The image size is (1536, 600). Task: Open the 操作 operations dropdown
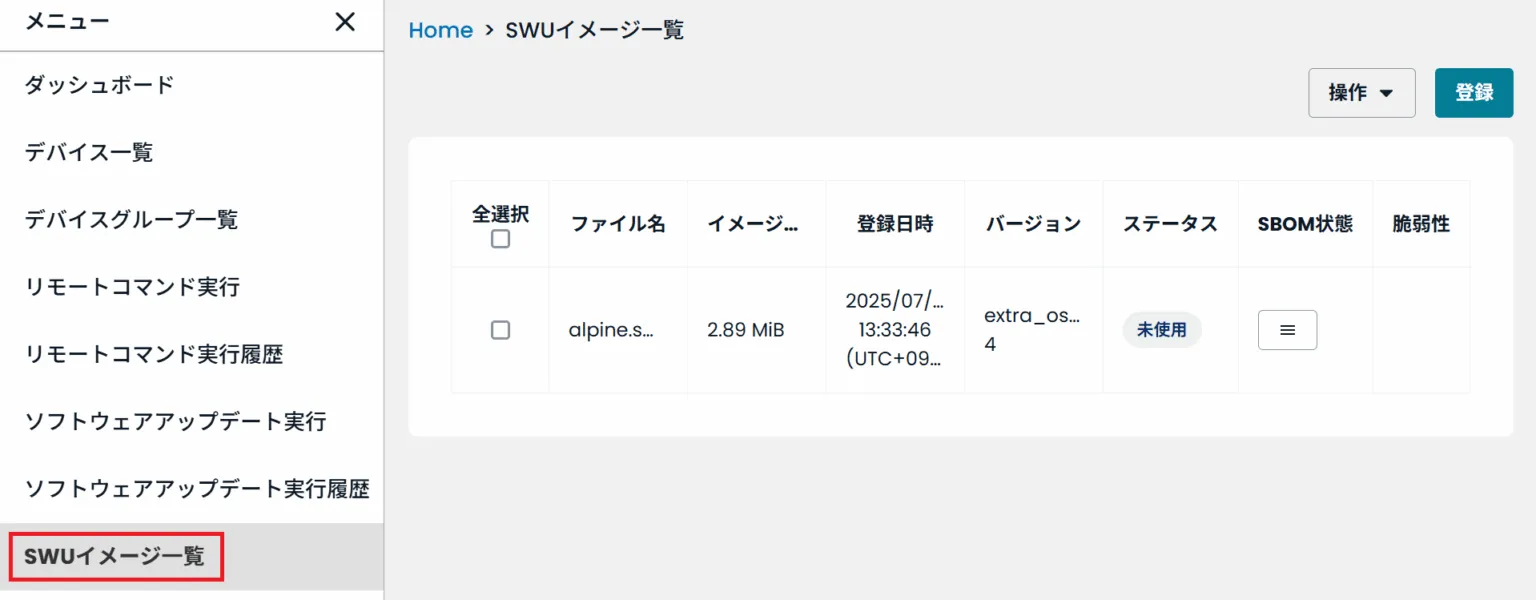tap(1361, 92)
